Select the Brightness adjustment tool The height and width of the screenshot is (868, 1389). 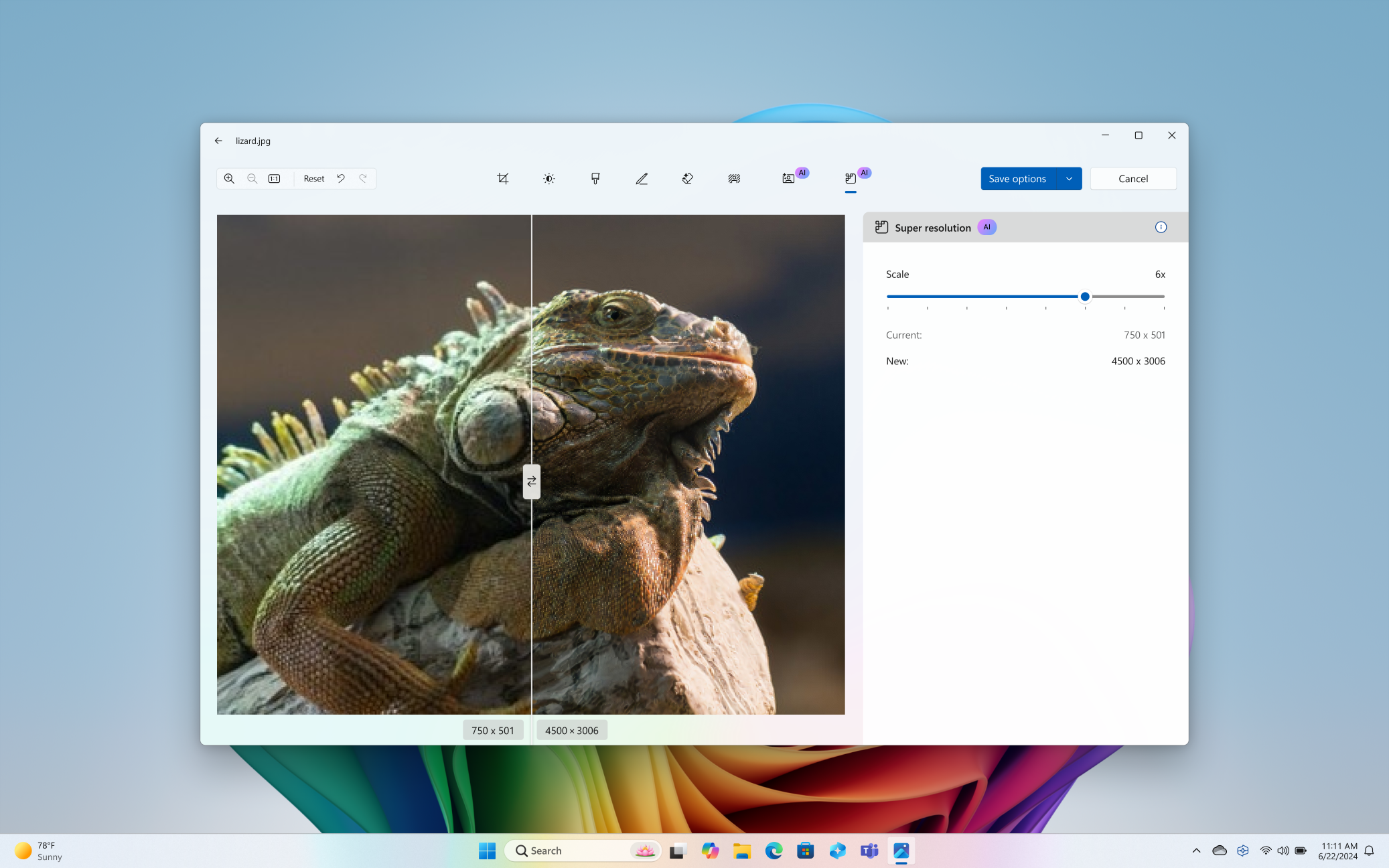[x=549, y=178]
